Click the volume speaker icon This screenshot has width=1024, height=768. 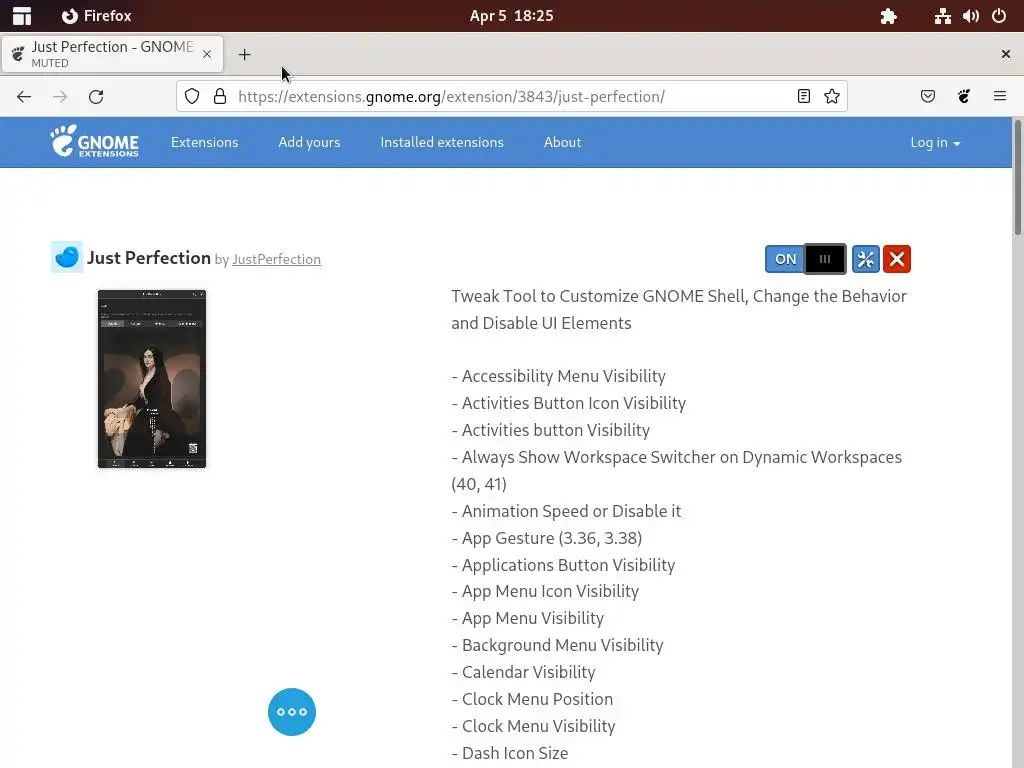970,16
